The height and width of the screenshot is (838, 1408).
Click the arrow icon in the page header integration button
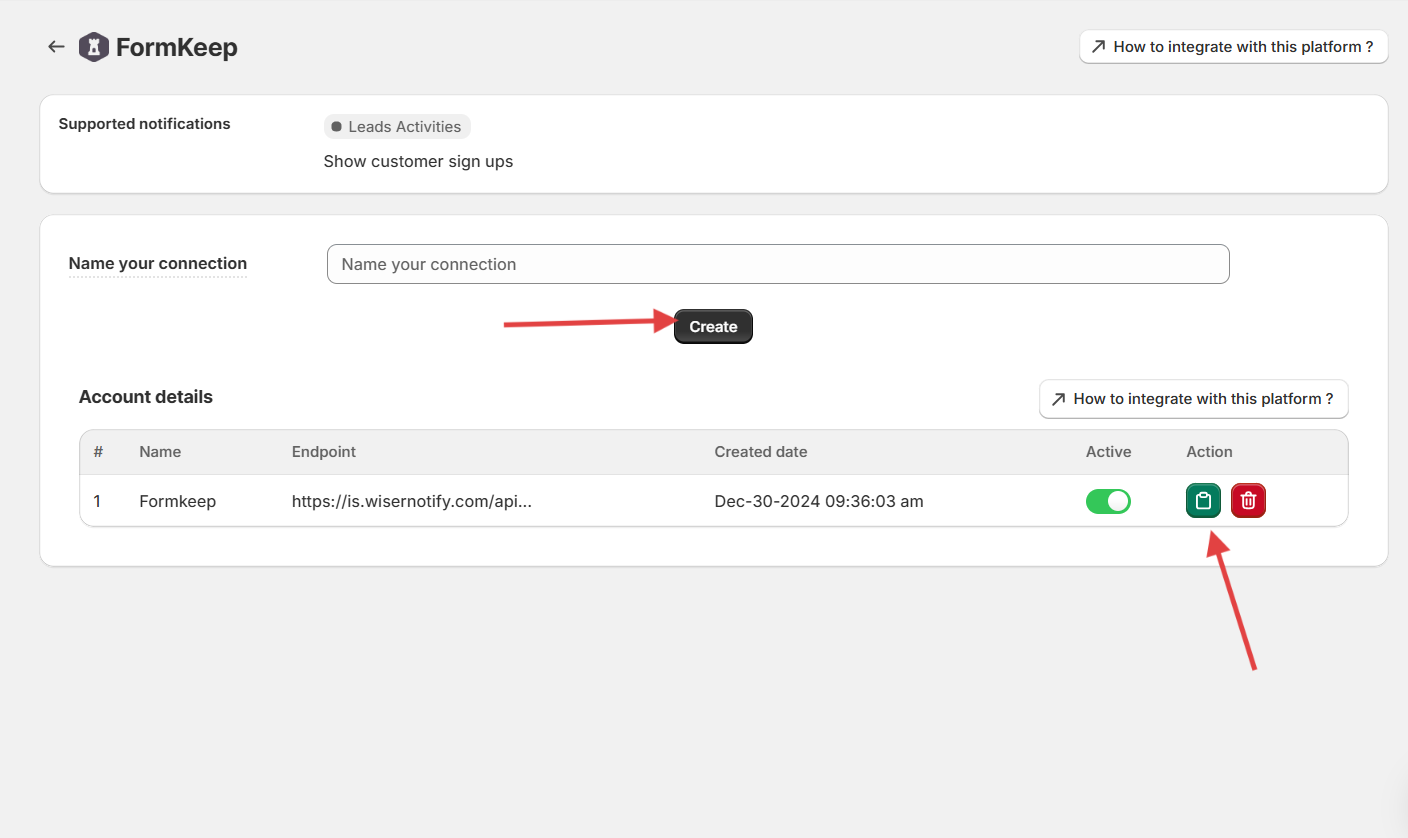[1098, 47]
